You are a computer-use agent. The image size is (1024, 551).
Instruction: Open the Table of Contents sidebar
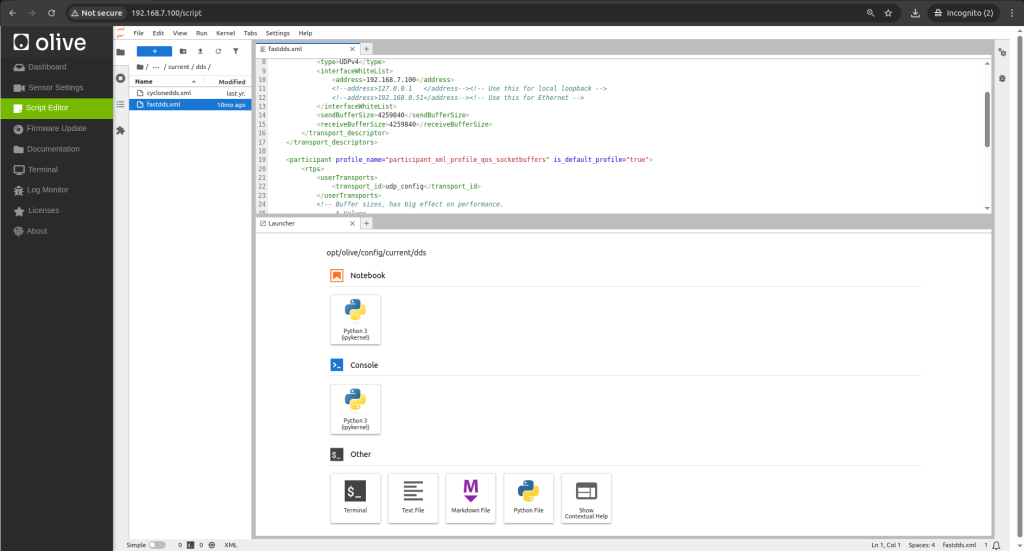tap(121, 104)
